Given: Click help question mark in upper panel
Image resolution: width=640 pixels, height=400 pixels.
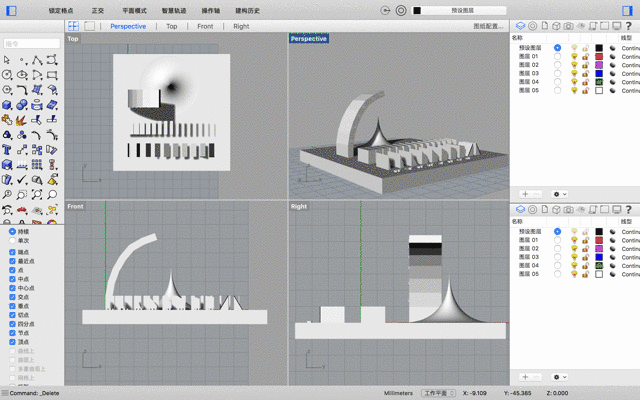Looking at the screenshot, I should click(x=629, y=26).
